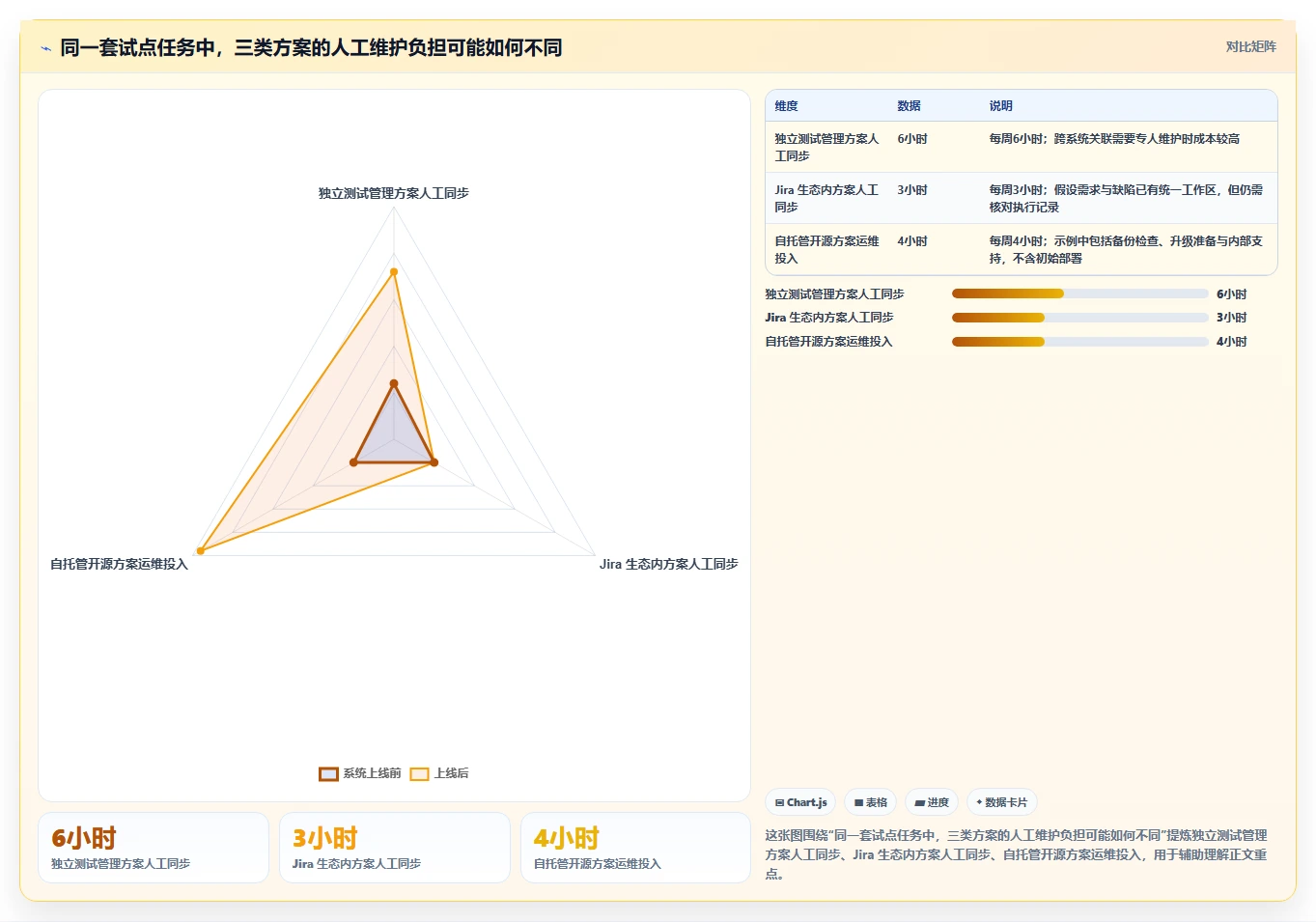Click the 3小时 value in table
1316x922 pixels.
click(912, 190)
